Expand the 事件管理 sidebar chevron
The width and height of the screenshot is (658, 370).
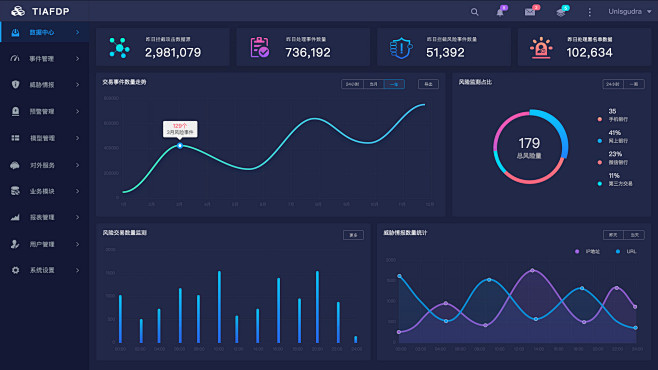pos(78,59)
